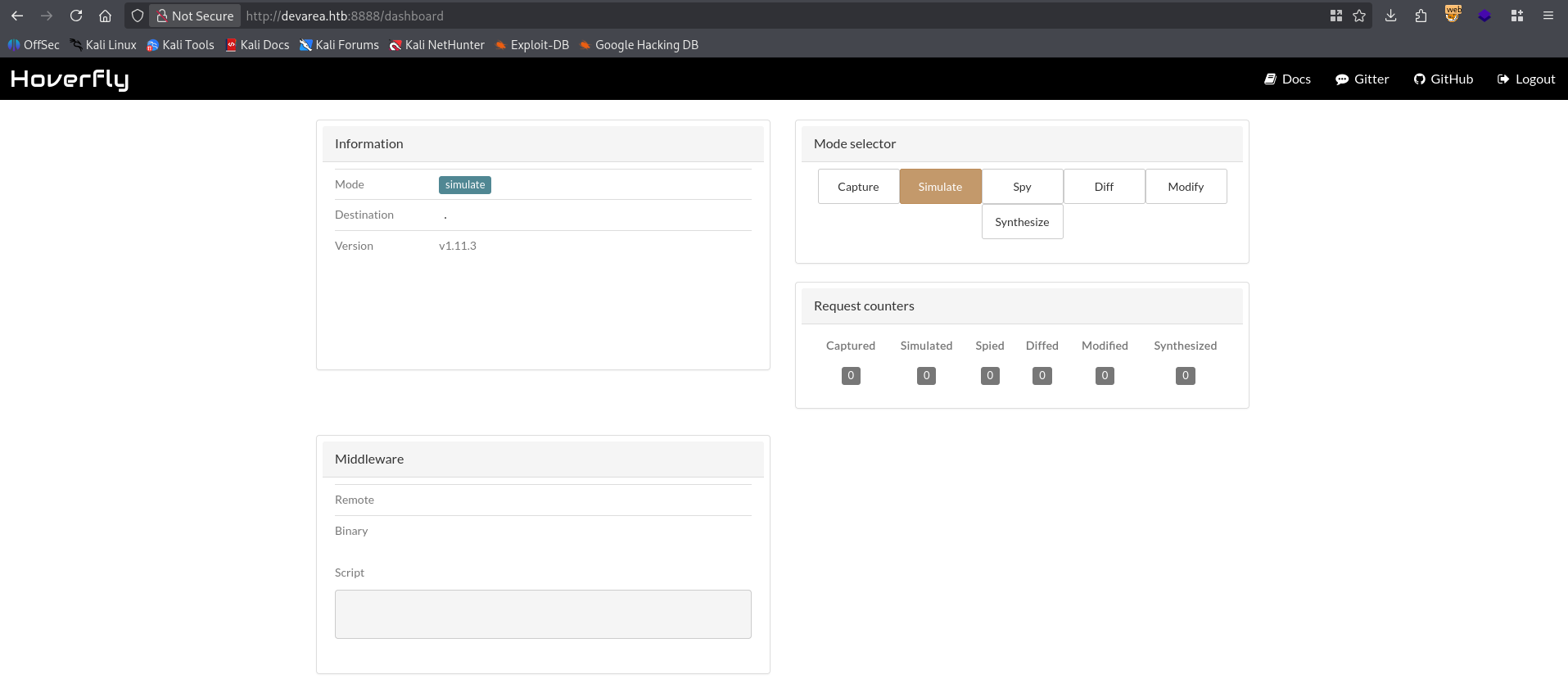This screenshot has width=1568, height=679.
Task: Click the Middleware panel heading
Action: (x=369, y=459)
